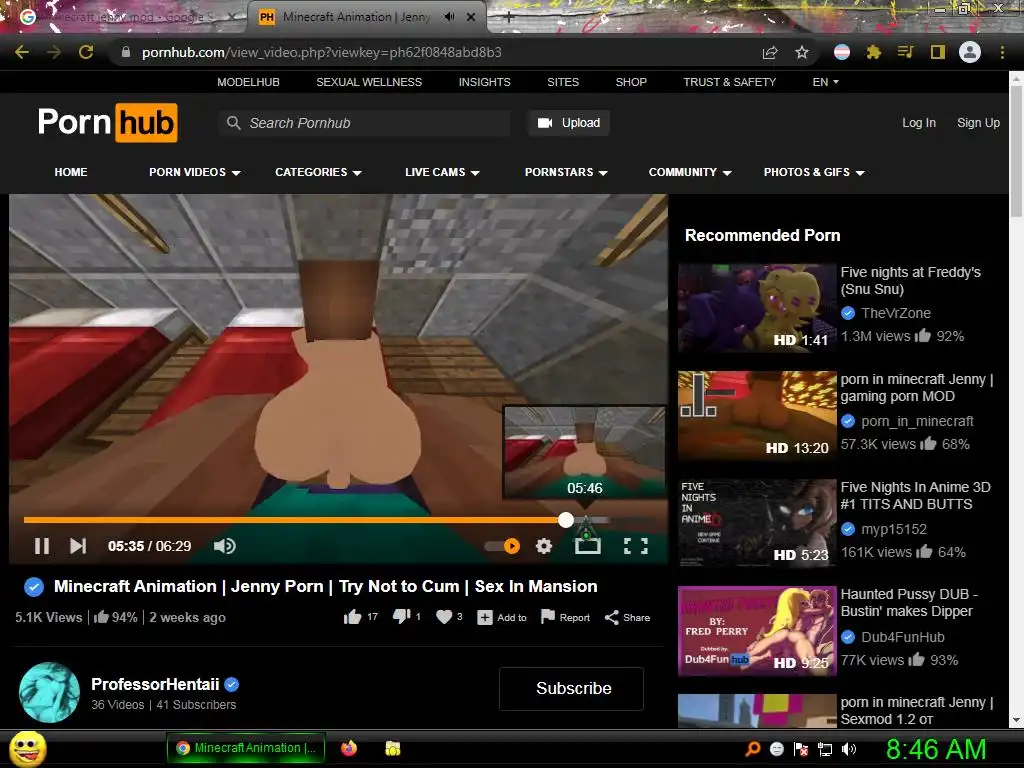
Task: Open Five Nights In Anime 3D video title
Action: 916,496
